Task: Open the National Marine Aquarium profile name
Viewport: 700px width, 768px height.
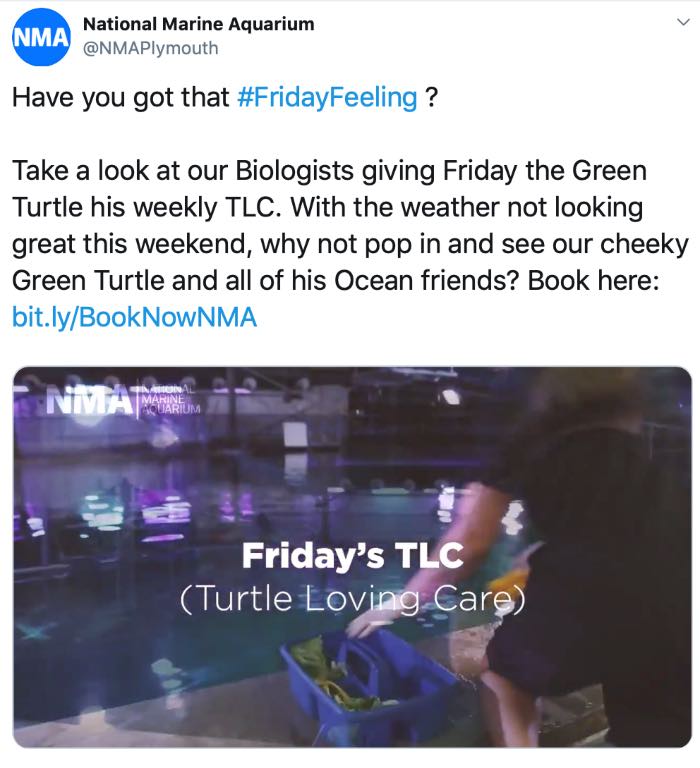Action: [x=198, y=23]
